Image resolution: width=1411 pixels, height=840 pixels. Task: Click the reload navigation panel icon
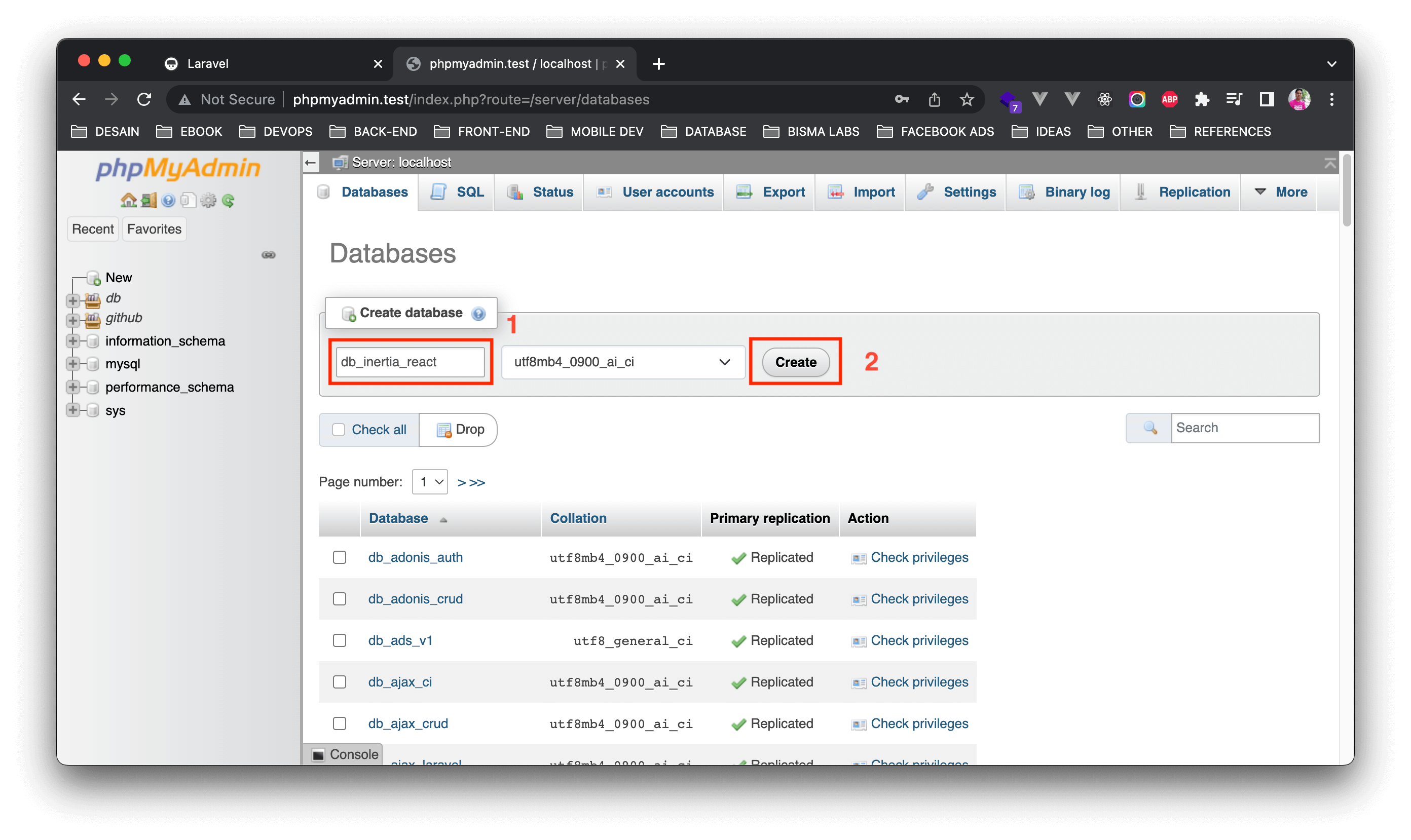pos(228,201)
